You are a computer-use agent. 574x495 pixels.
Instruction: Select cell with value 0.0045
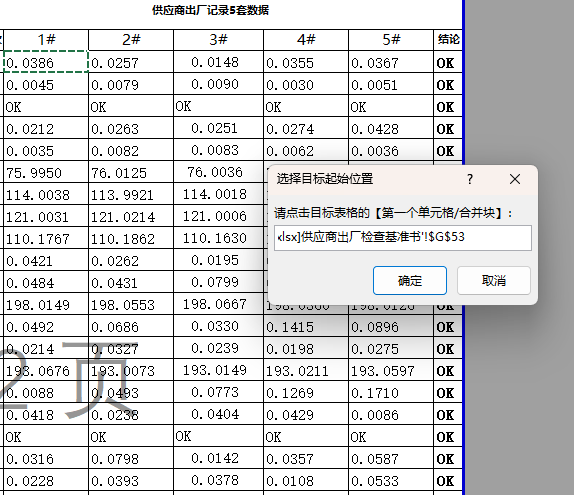pos(46,84)
